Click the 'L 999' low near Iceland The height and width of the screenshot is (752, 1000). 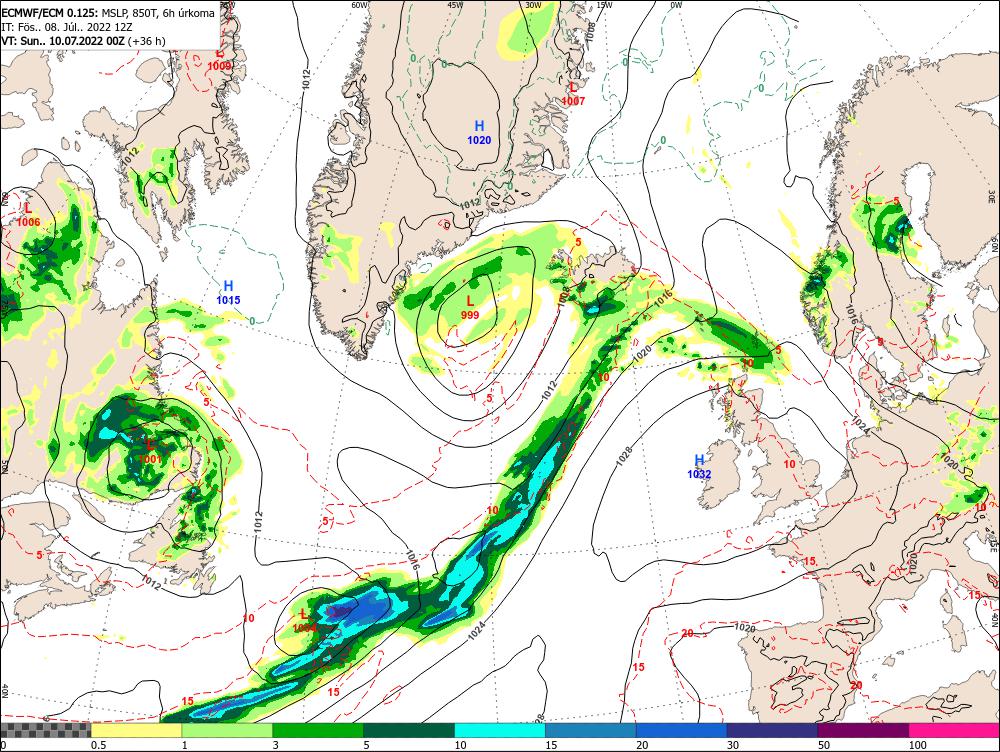(470, 307)
